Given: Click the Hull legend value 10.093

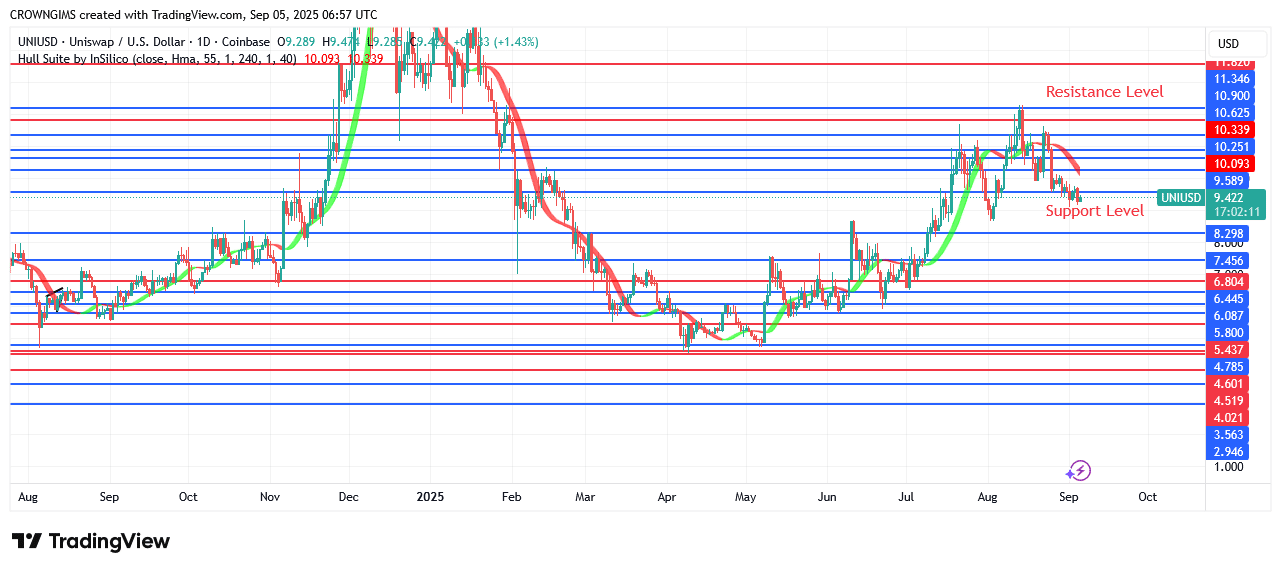Looking at the screenshot, I should pyautogui.click(x=322, y=59).
